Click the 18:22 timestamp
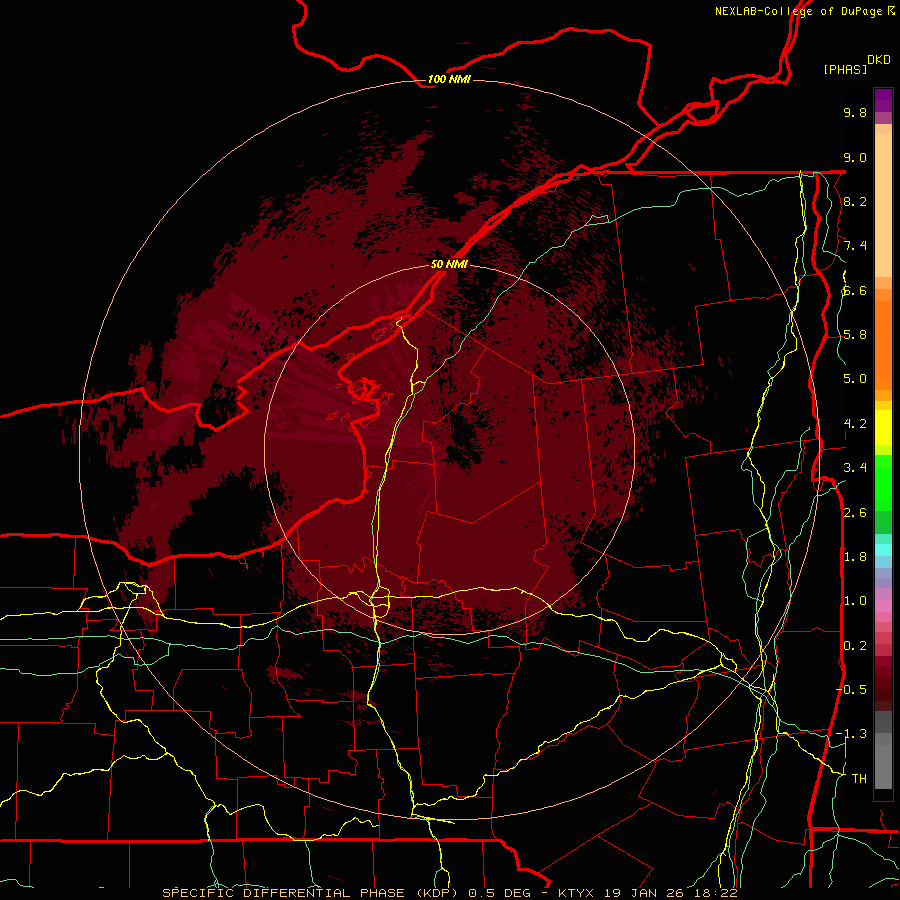 point(718,893)
